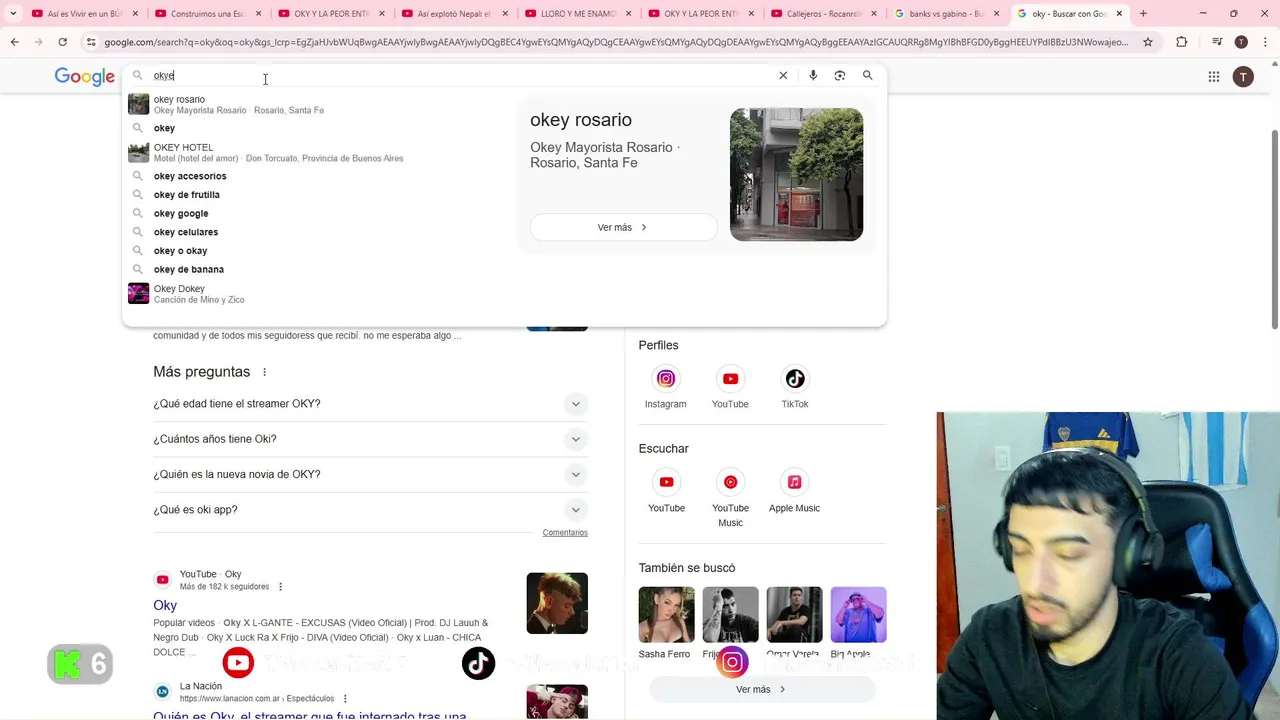Go back to the previous page

point(15,42)
